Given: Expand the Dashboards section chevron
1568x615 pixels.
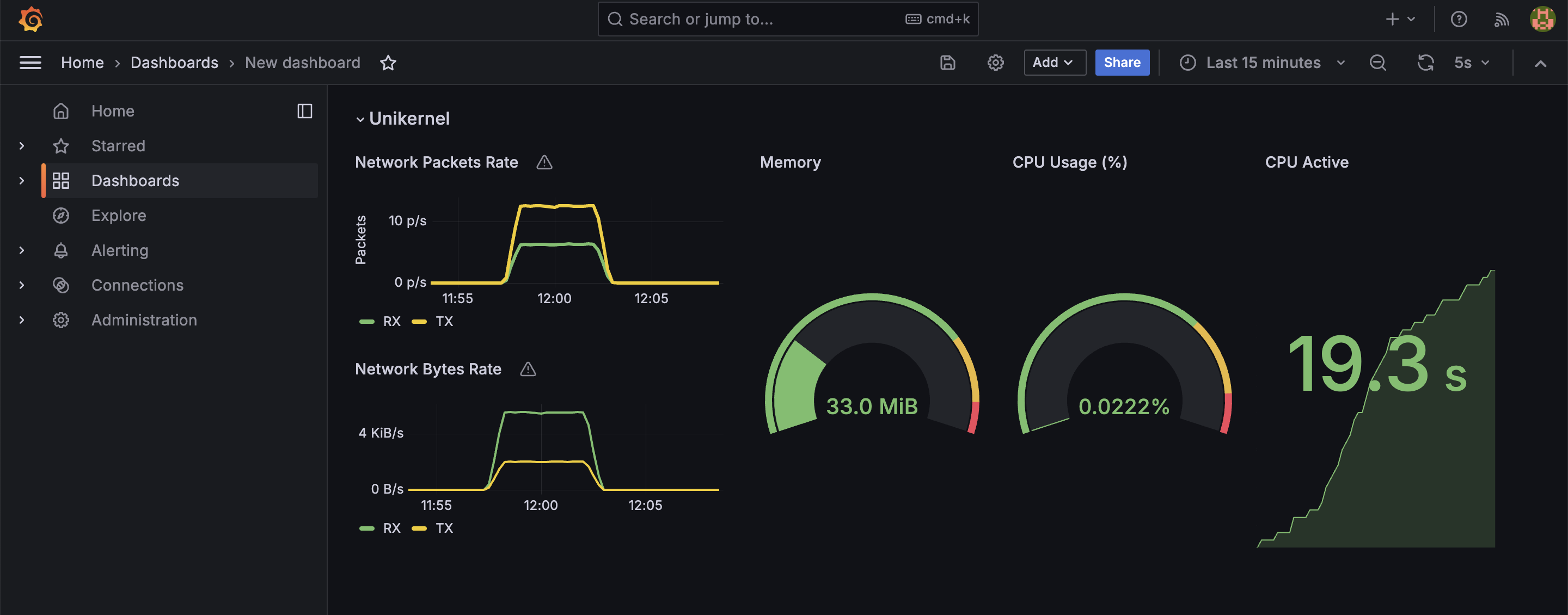Looking at the screenshot, I should pyautogui.click(x=22, y=181).
